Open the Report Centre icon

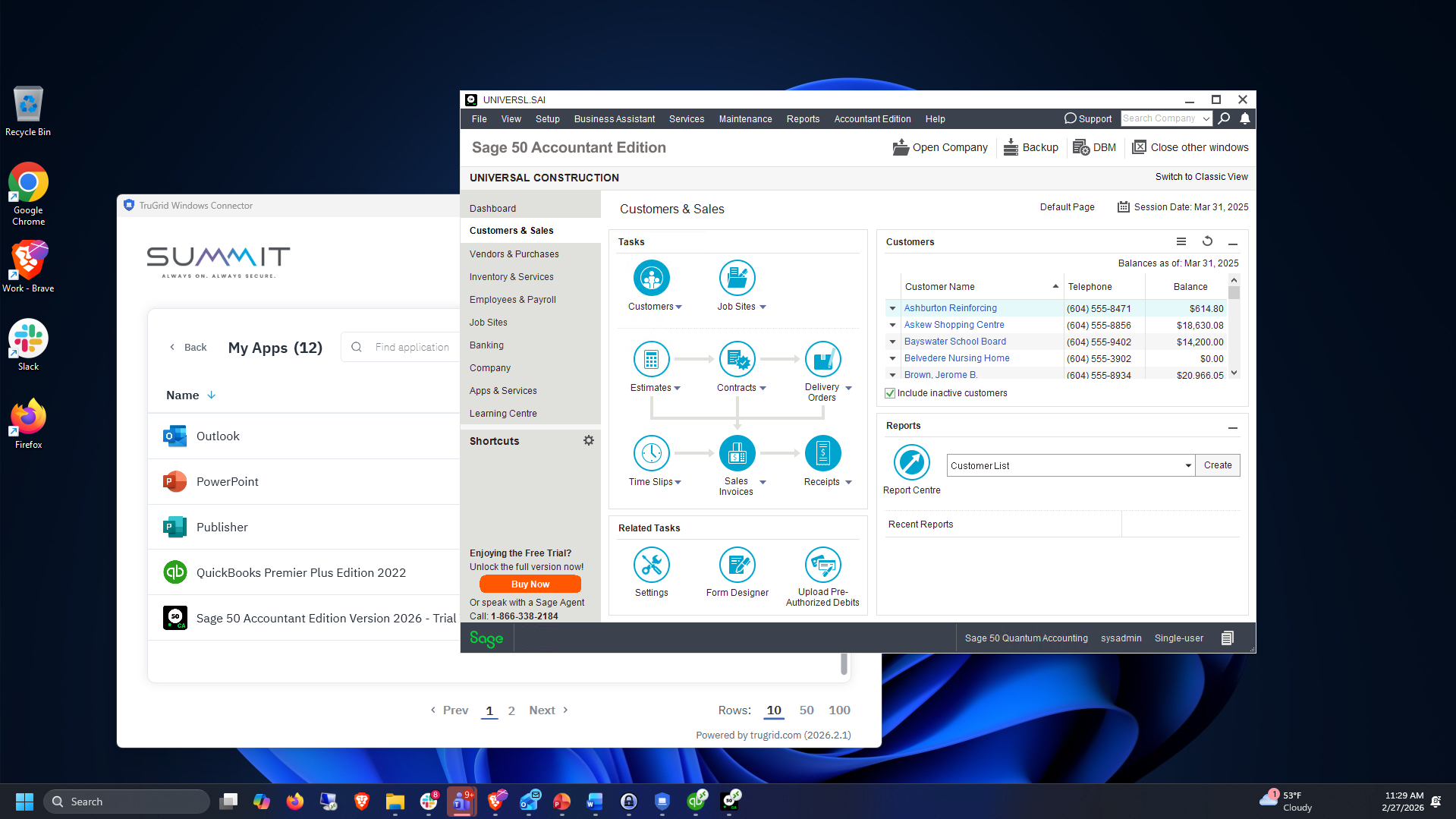[x=911, y=463]
